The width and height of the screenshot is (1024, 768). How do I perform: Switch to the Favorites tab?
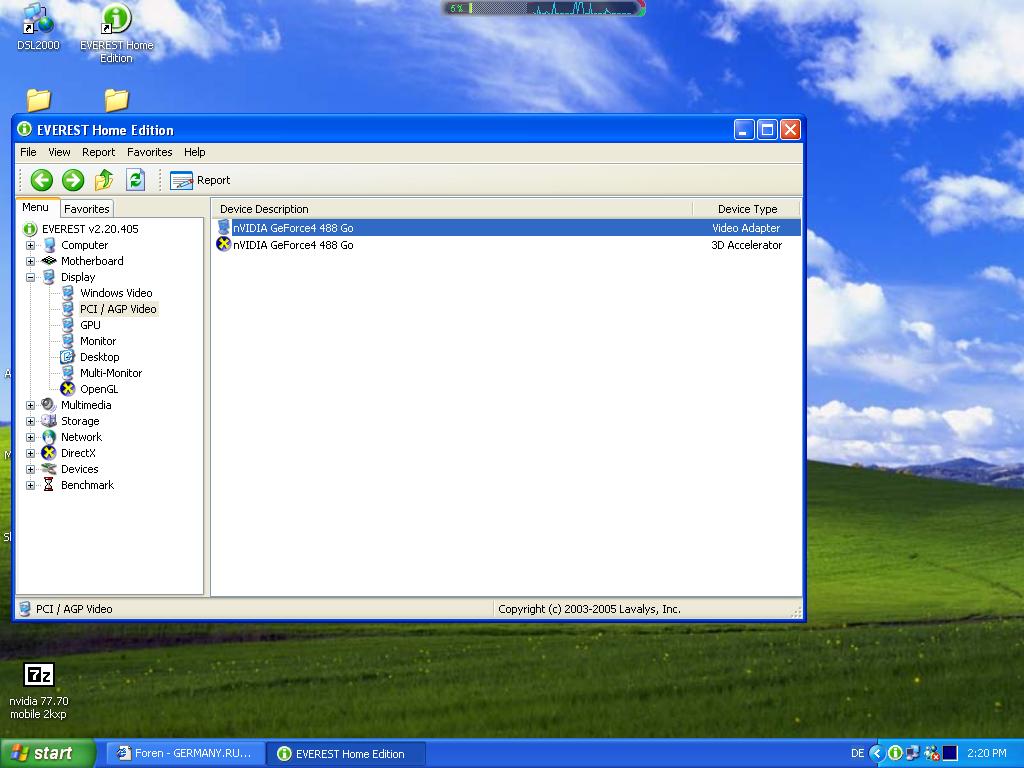click(87, 209)
